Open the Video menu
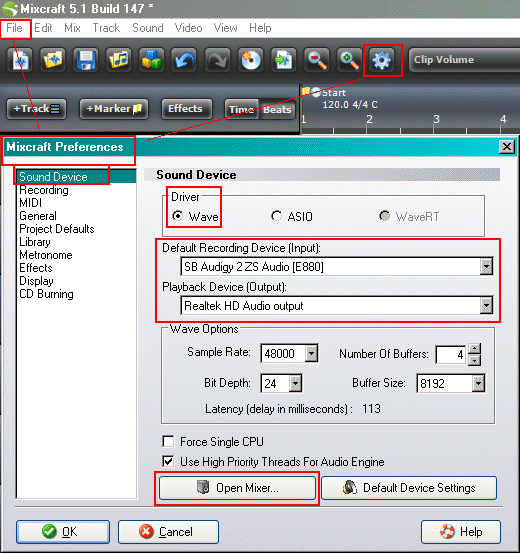 click(x=189, y=28)
